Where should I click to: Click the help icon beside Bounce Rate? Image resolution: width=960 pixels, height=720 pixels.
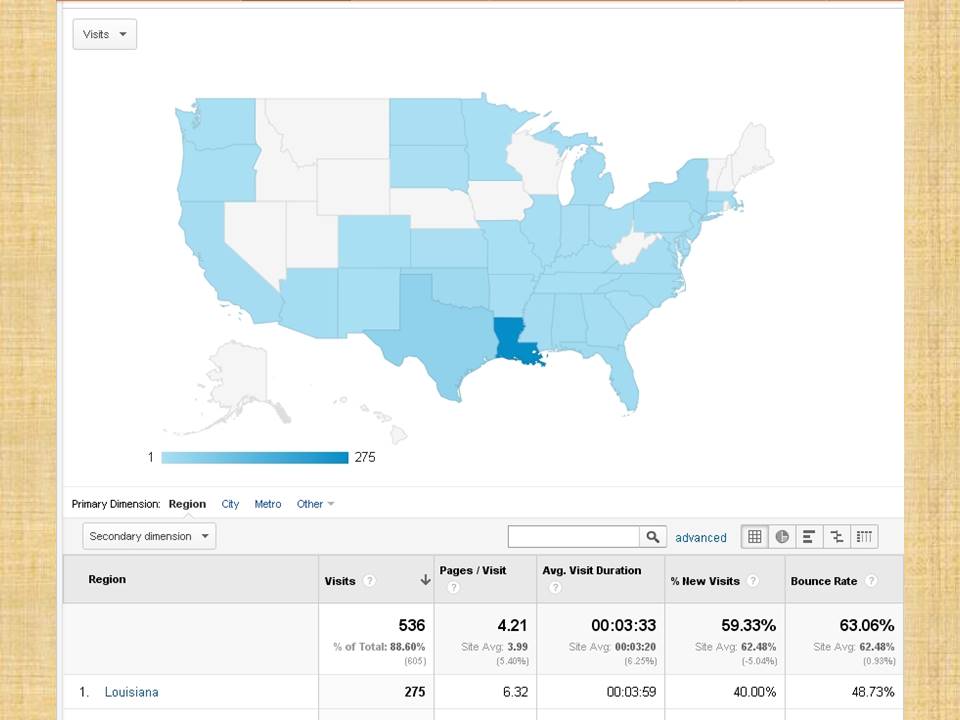(x=871, y=581)
